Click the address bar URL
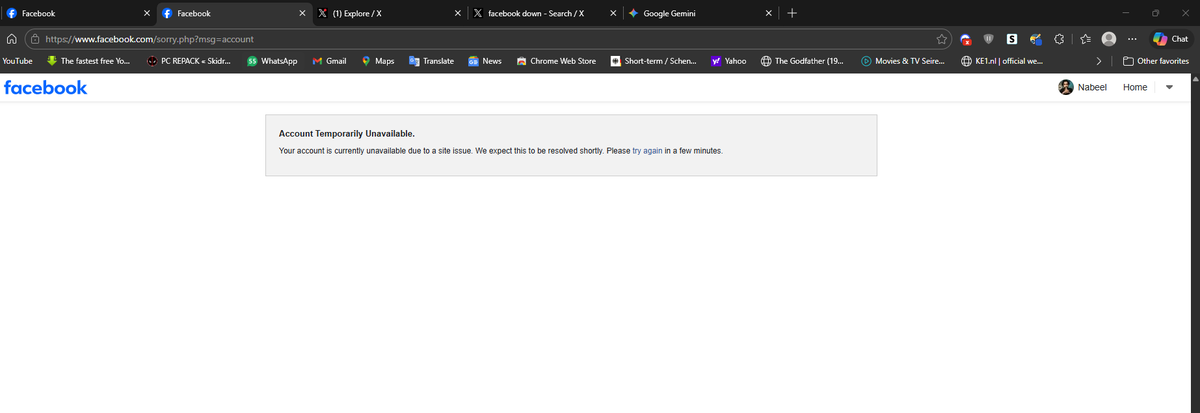Screen dimensions: 1200x413 click(x=150, y=39)
